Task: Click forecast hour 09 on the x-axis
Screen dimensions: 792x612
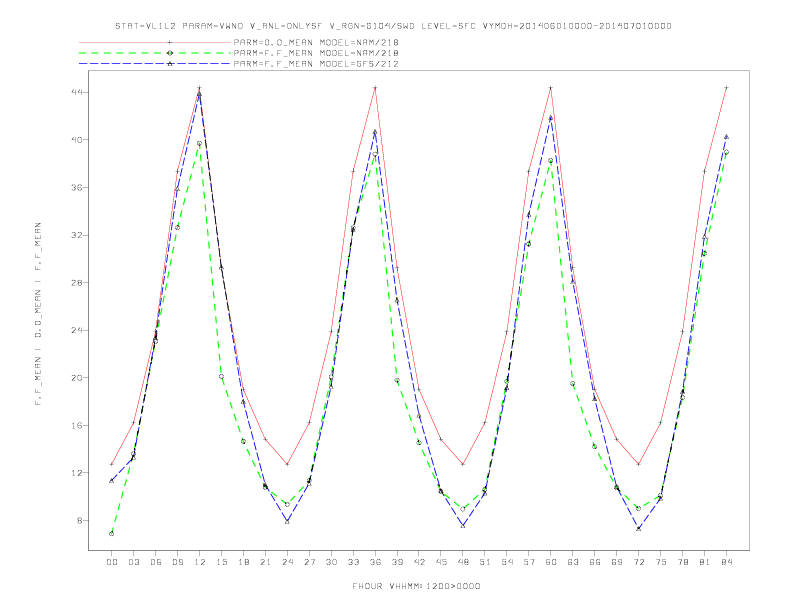Action: click(177, 562)
